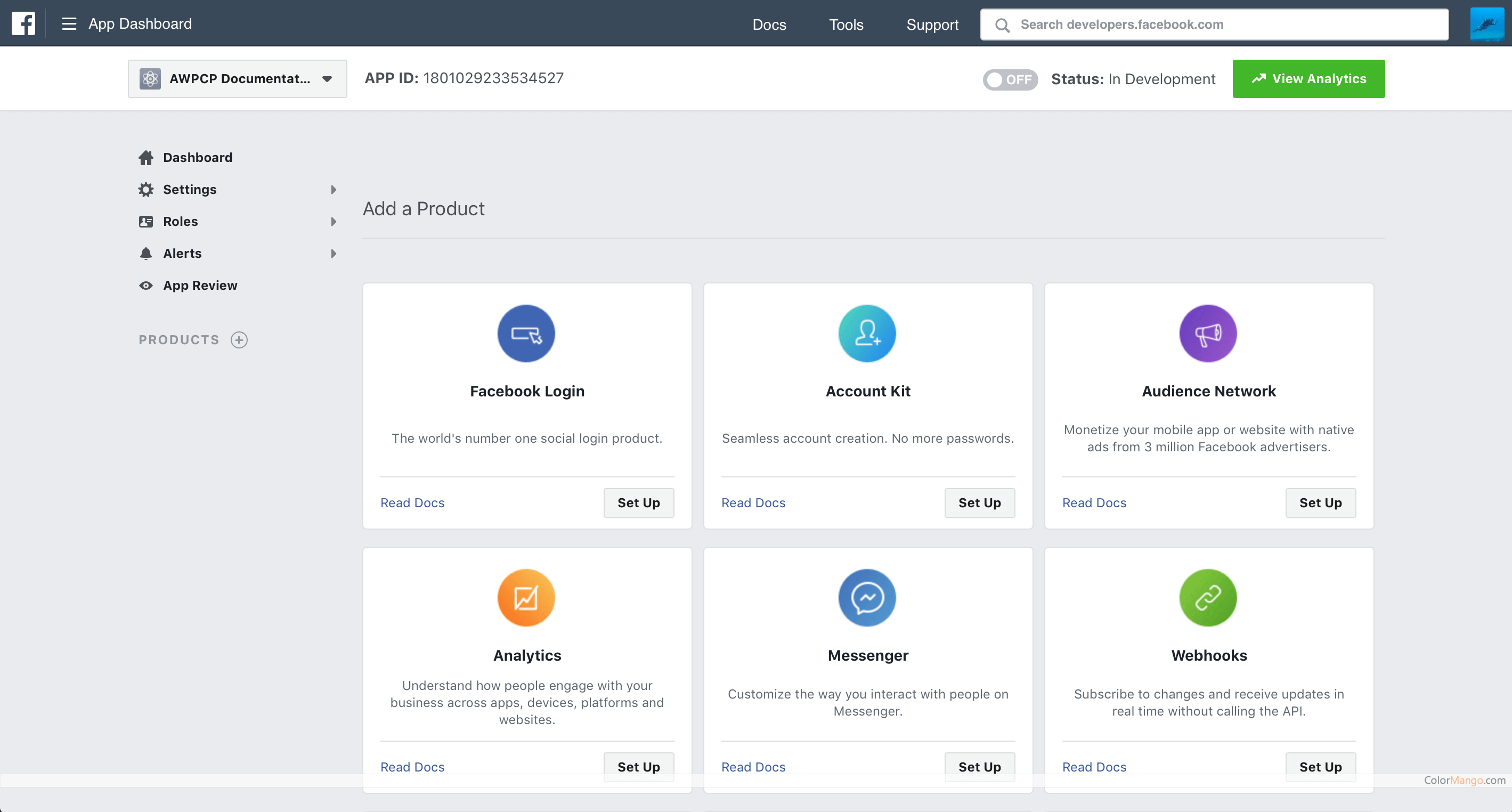Expand the Settings section in the sidebar
The width and height of the screenshot is (1512, 812).
pos(334,189)
